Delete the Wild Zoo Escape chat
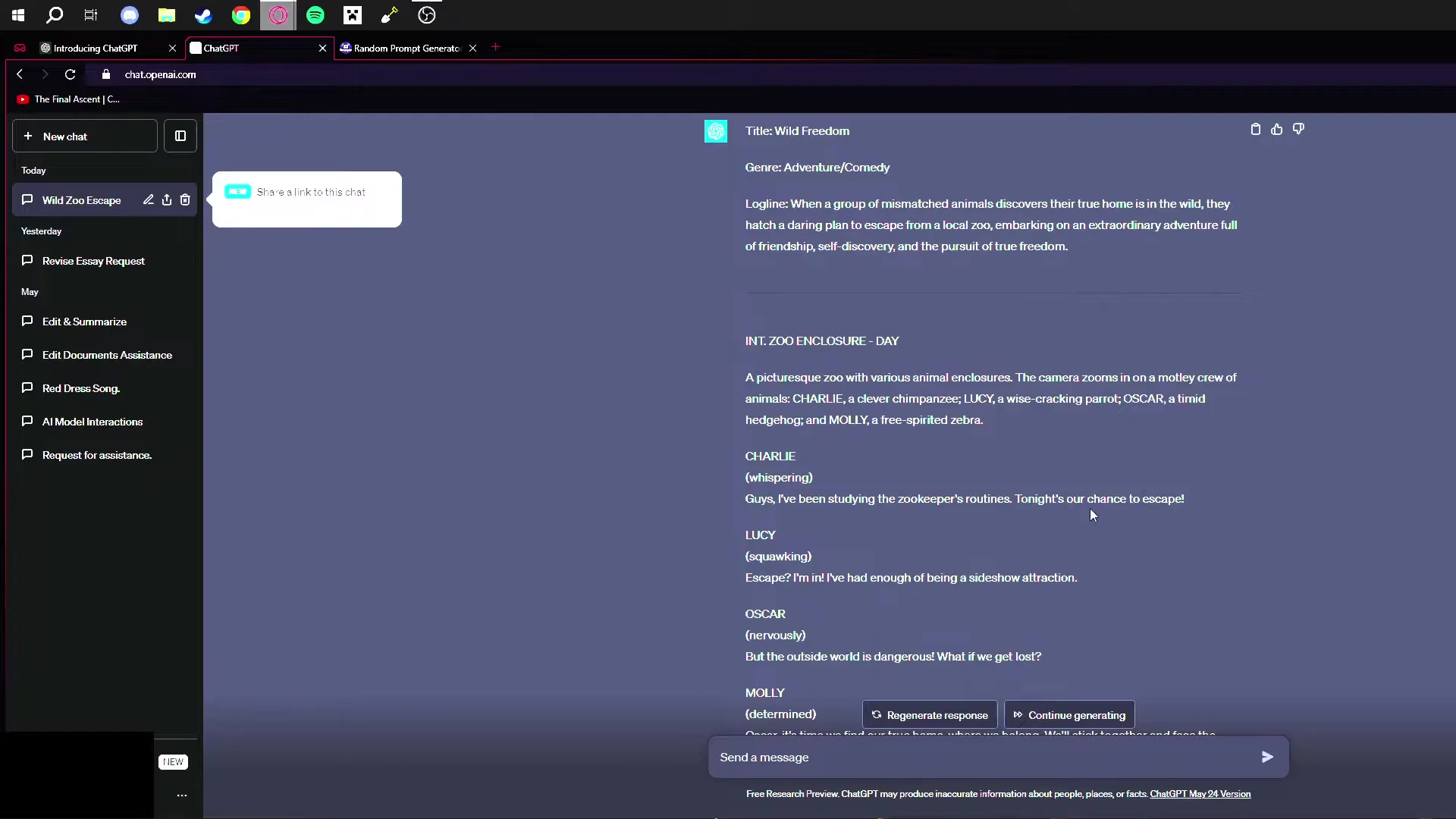Viewport: 1456px width, 819px height. pos(184,200)
